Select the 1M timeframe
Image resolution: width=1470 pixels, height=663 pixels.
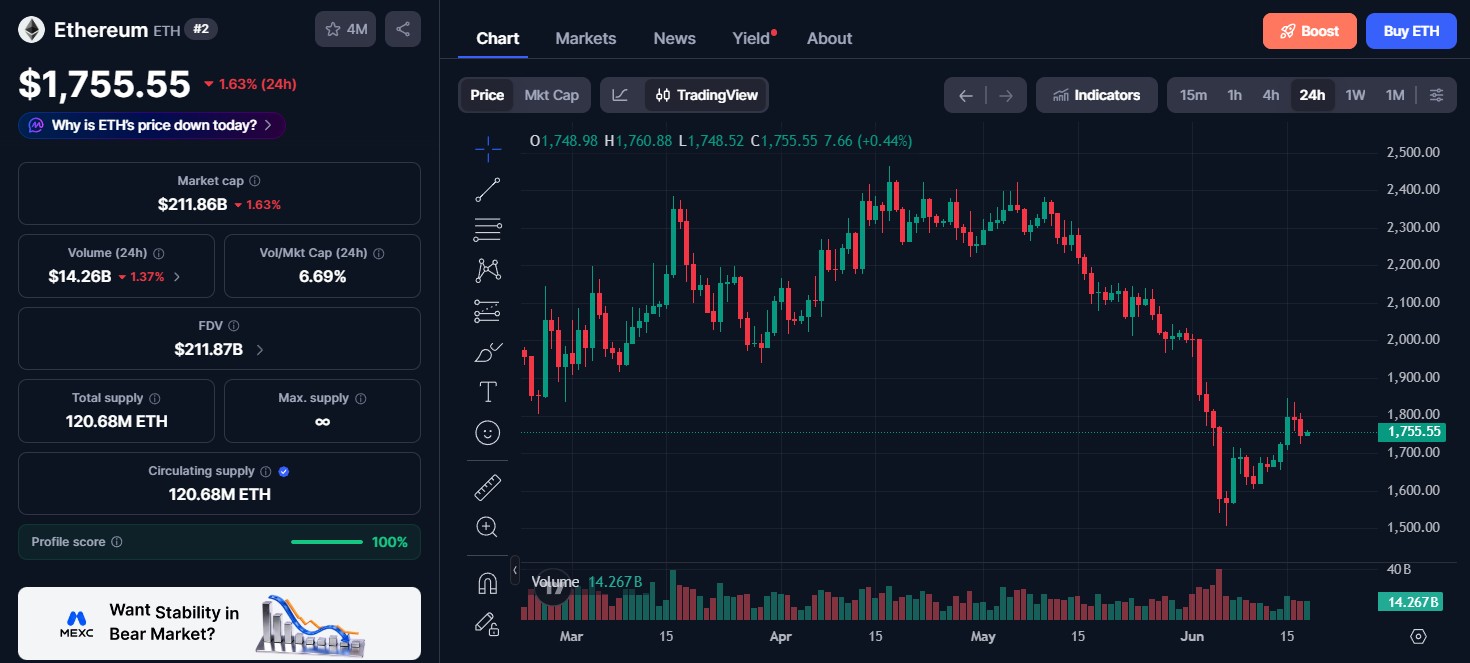coord(1395,95)
